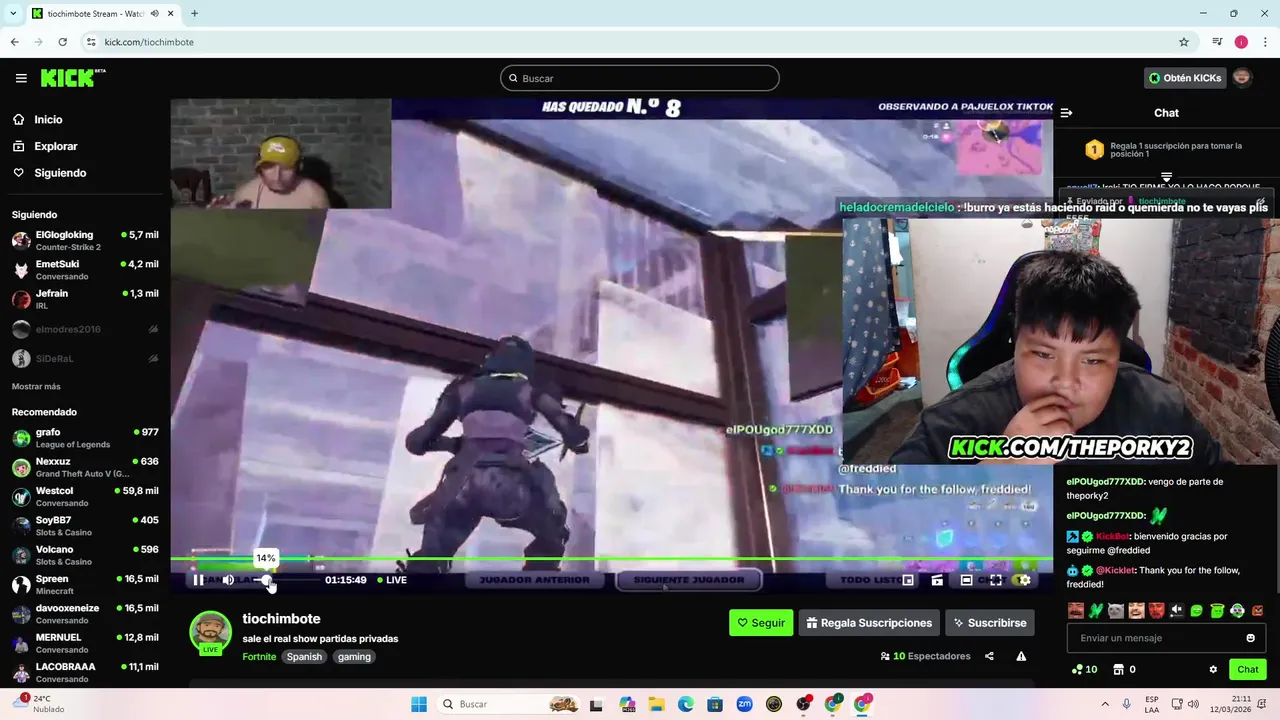Click the Suscribirse button

989,623
